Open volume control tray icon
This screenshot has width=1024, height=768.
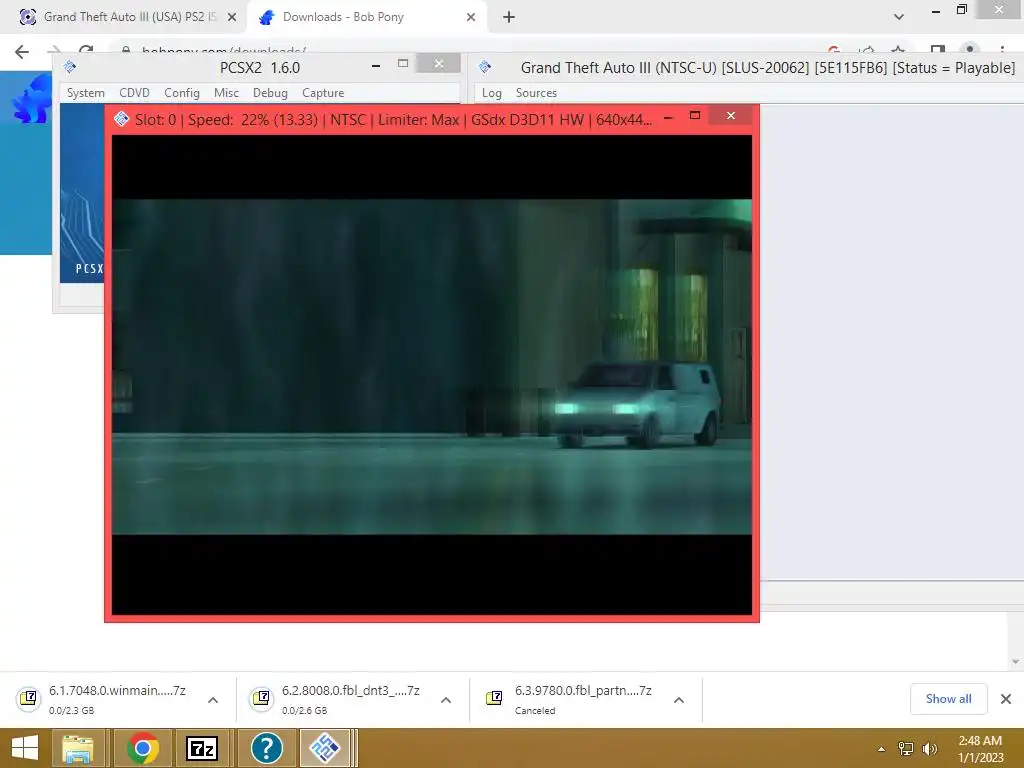(x=930, y=749)
